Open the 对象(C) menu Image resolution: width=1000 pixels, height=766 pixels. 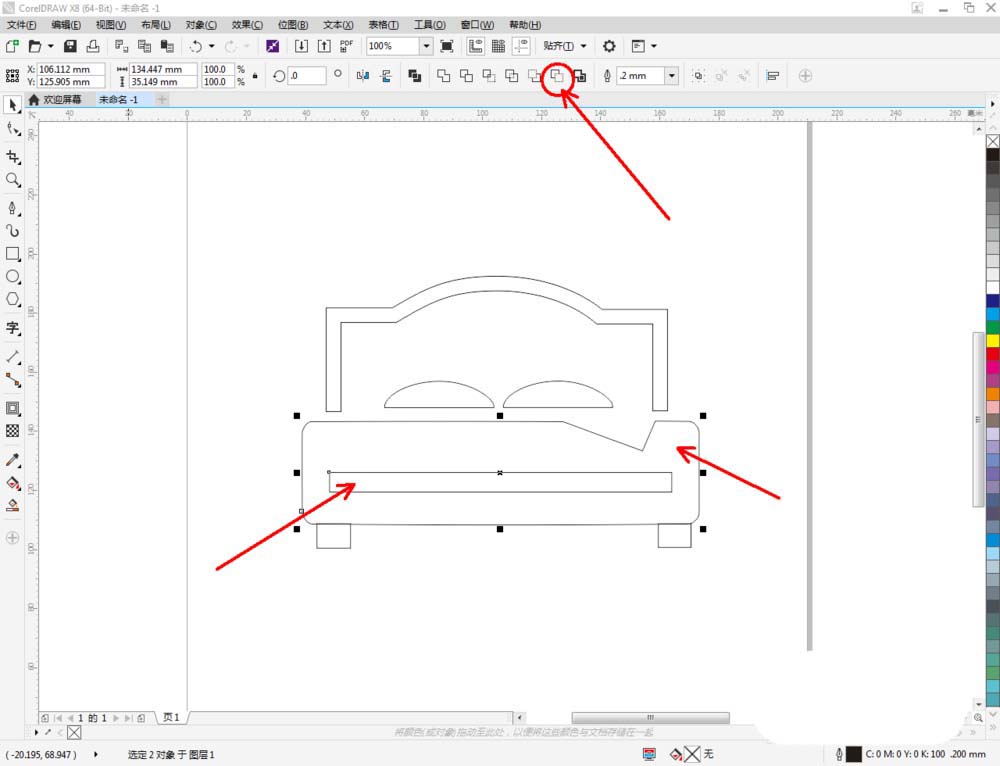coord(201,25)
